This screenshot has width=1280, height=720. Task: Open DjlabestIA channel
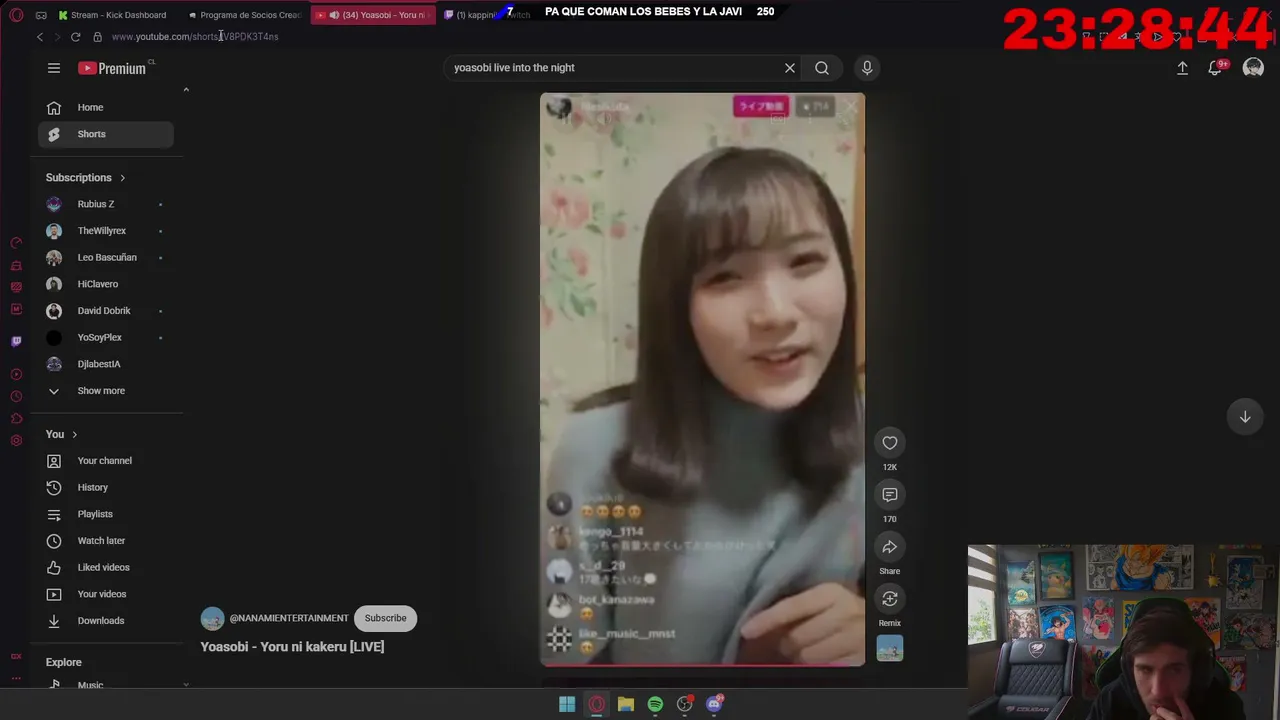106,364
